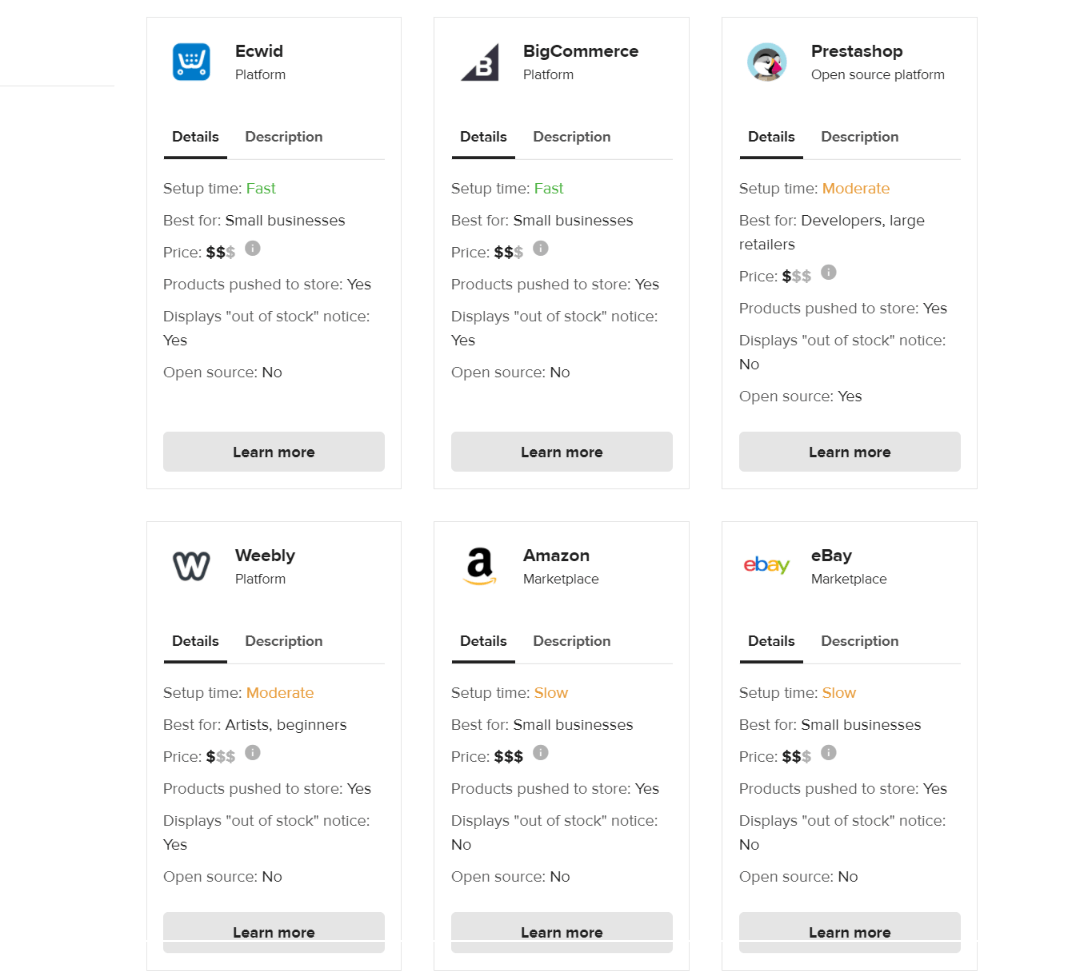Click Learn more under Ecwid
Image resolution: width=1081 pixels, height=977 pixels.
pos(274,452)
